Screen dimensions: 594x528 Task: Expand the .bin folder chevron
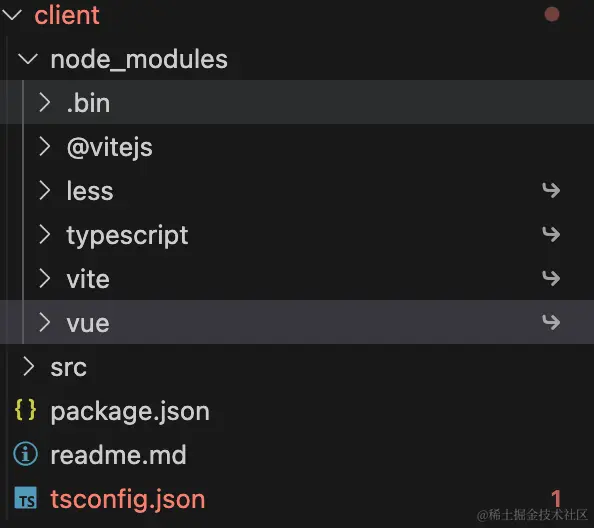point(45,102)
